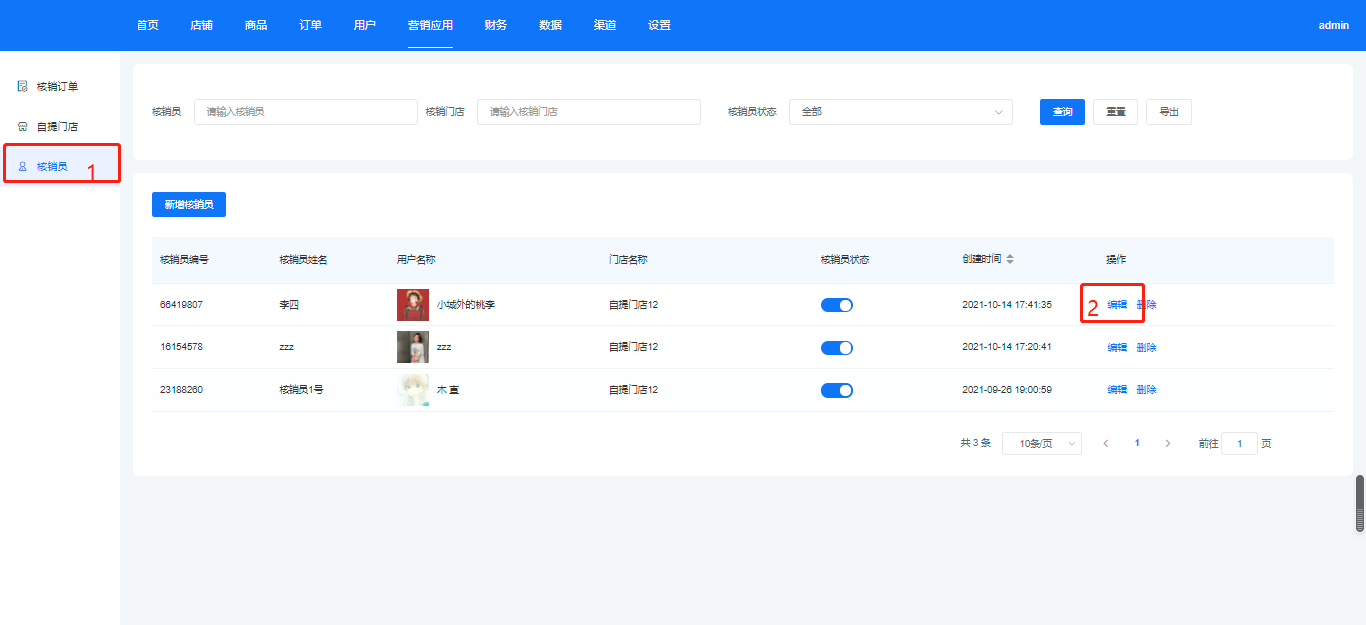
Task: Disable status switch for zzz row
Action: 836,348
